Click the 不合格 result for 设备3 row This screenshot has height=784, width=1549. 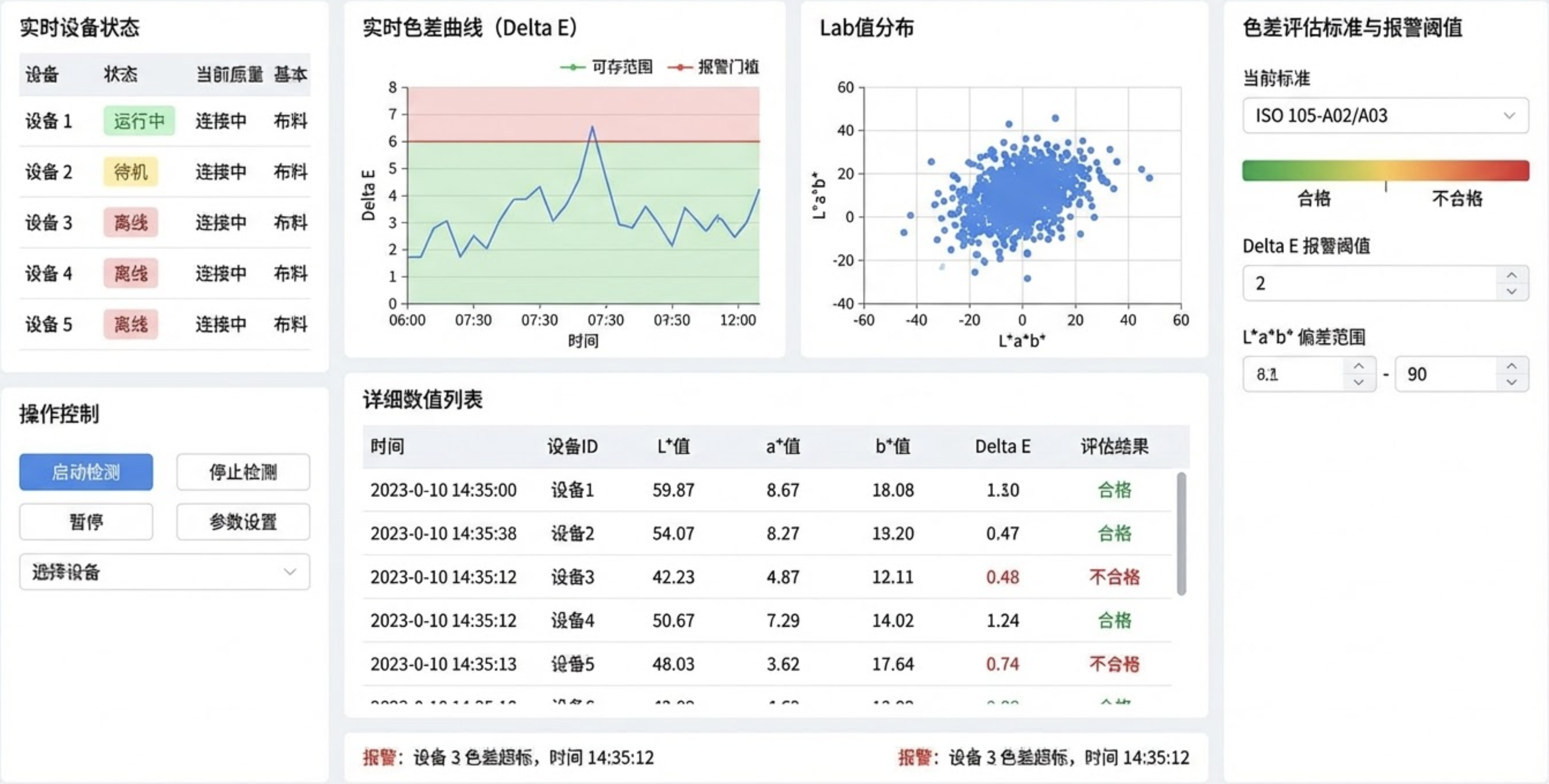point(1114,577)
